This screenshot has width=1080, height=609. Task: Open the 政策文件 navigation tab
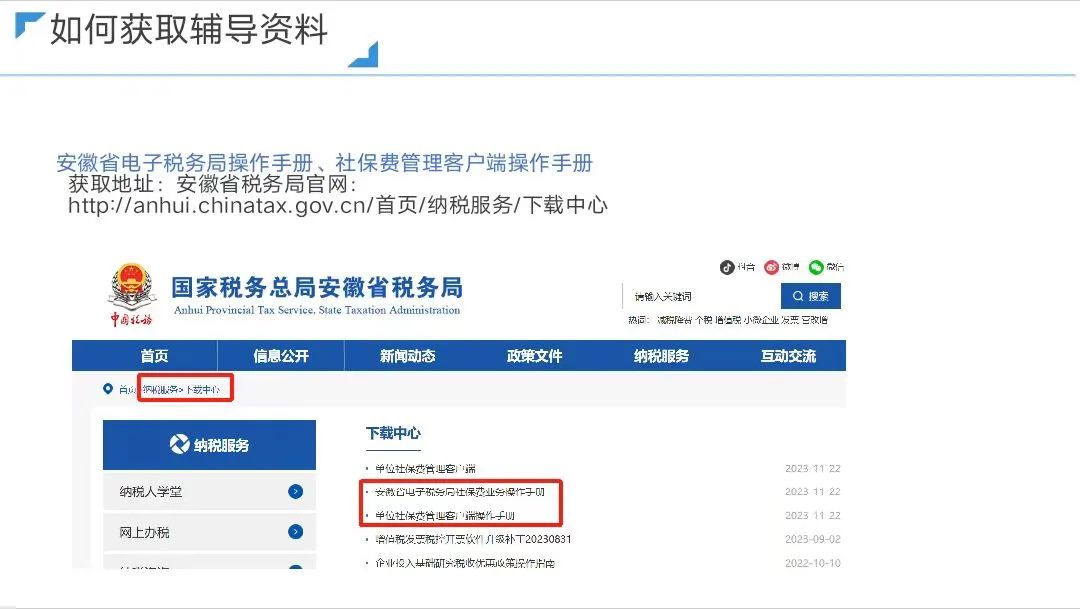[534, 356]
